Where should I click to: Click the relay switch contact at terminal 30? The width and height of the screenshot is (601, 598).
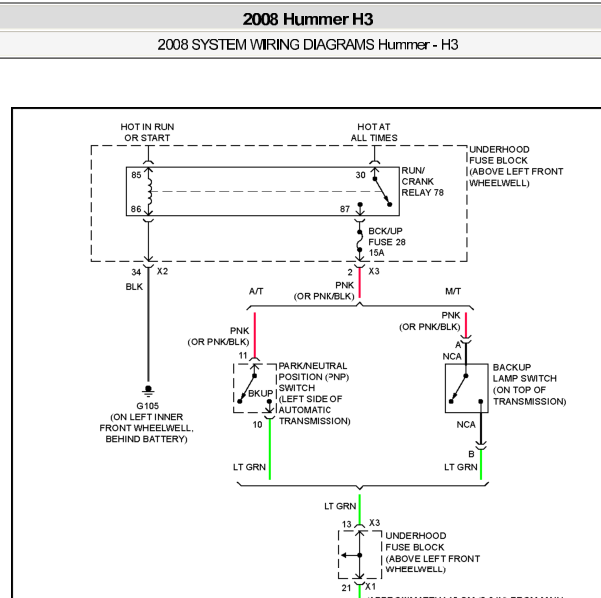click(382, 192)
